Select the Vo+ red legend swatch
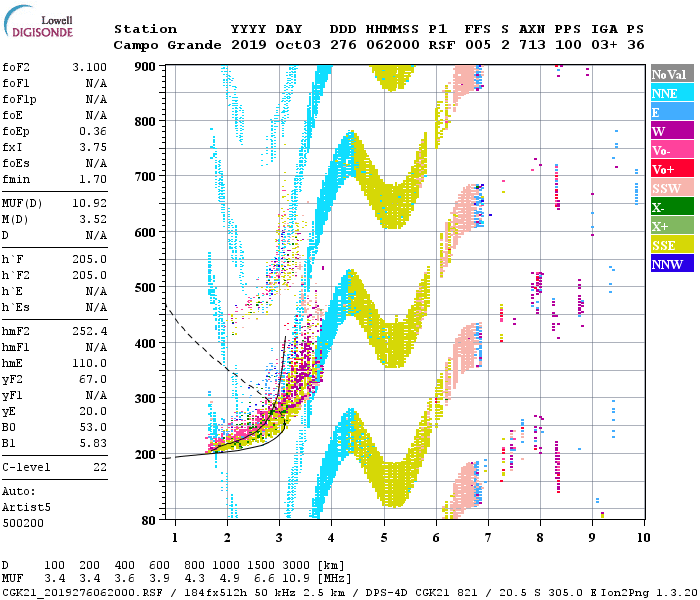This screenshot has width=700, height=600. click(672, 169)
